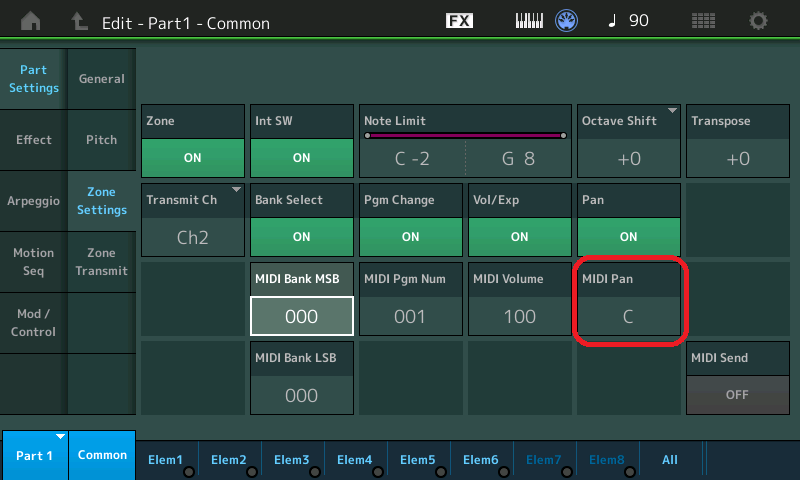
Task: Adjust the Note Limit range bar
Action: pyautogui.click(x=464, y=134)
